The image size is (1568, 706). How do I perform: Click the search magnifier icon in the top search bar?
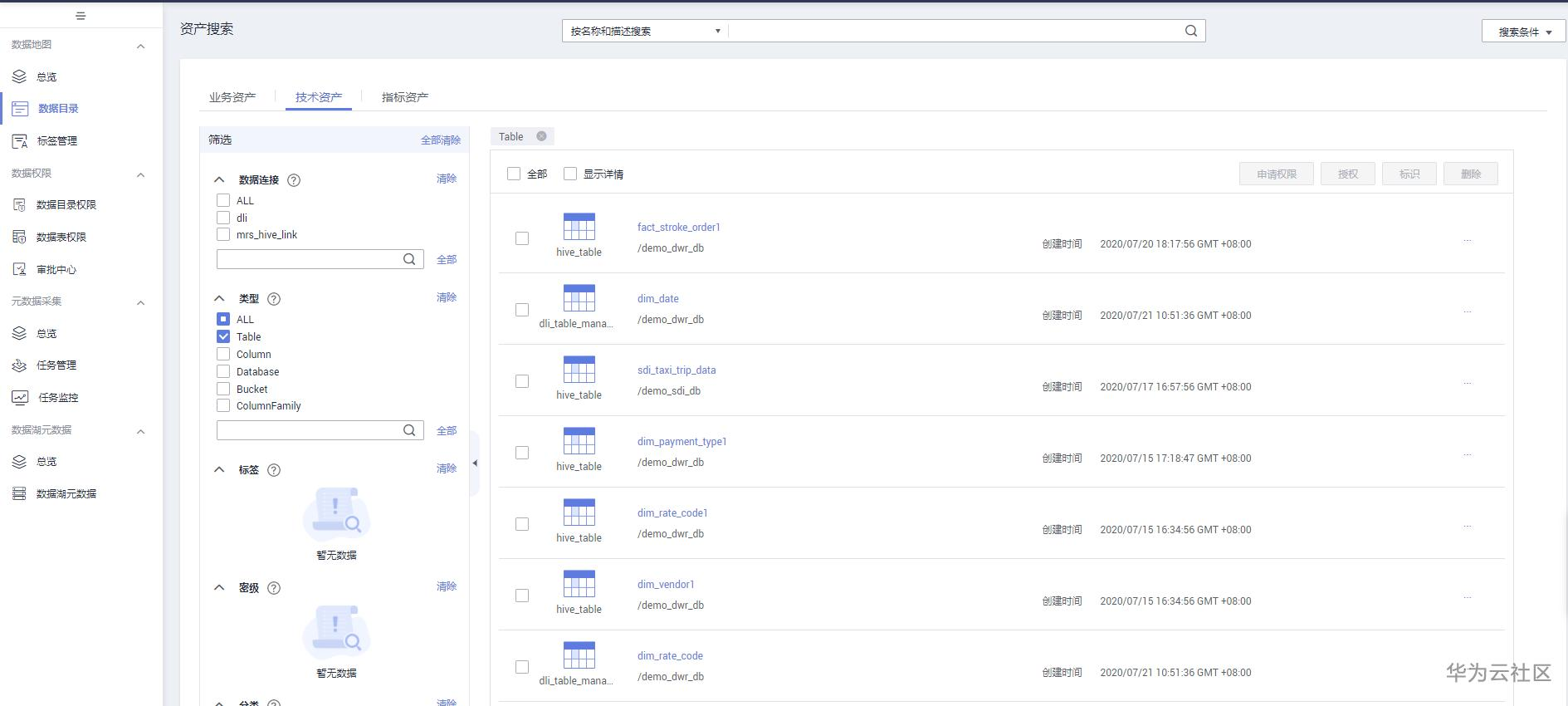[1191, 31]
